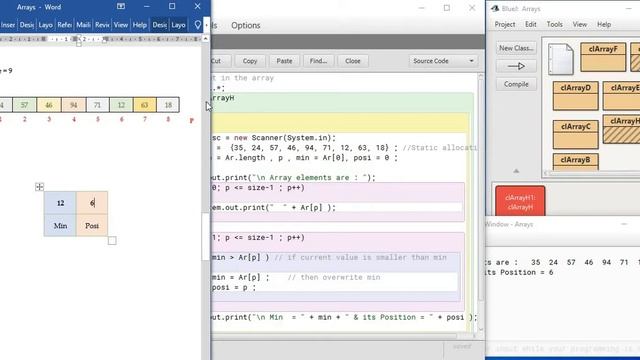Click the README document icon in BlueJ

(x=561, y=59)
